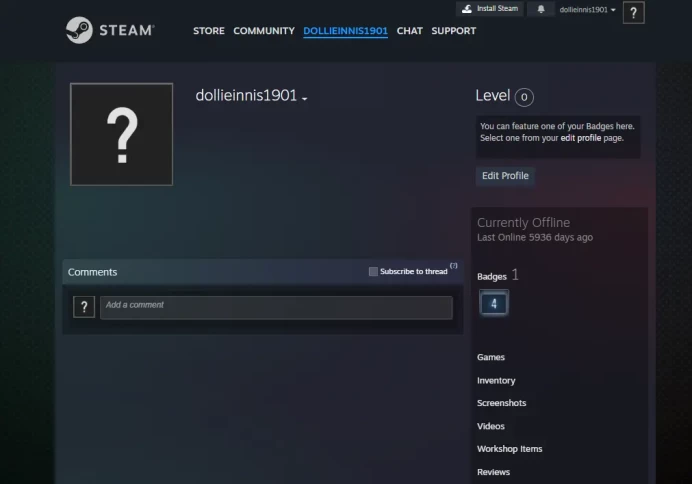Open the dropdown arrow beside profile name
The height and width of the screenshot is (484, 692).
point(305,99)
